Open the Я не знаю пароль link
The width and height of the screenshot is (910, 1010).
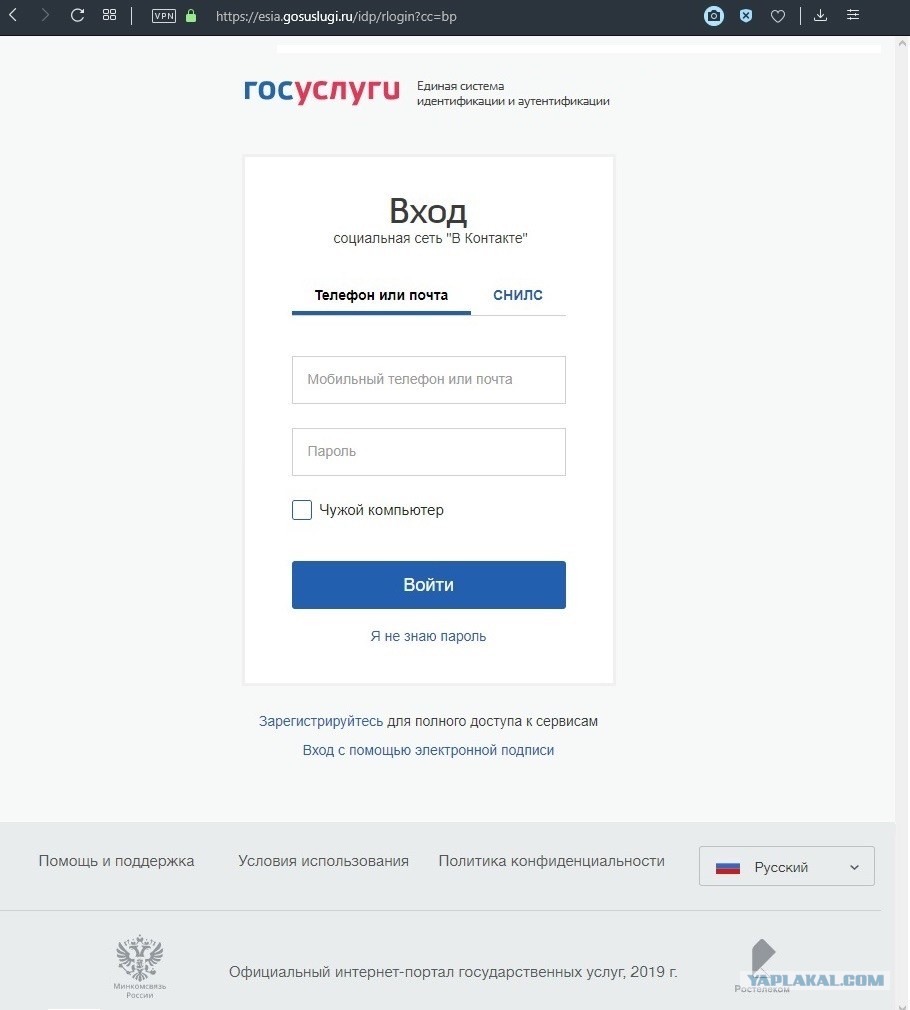click(x=428, y=636)
